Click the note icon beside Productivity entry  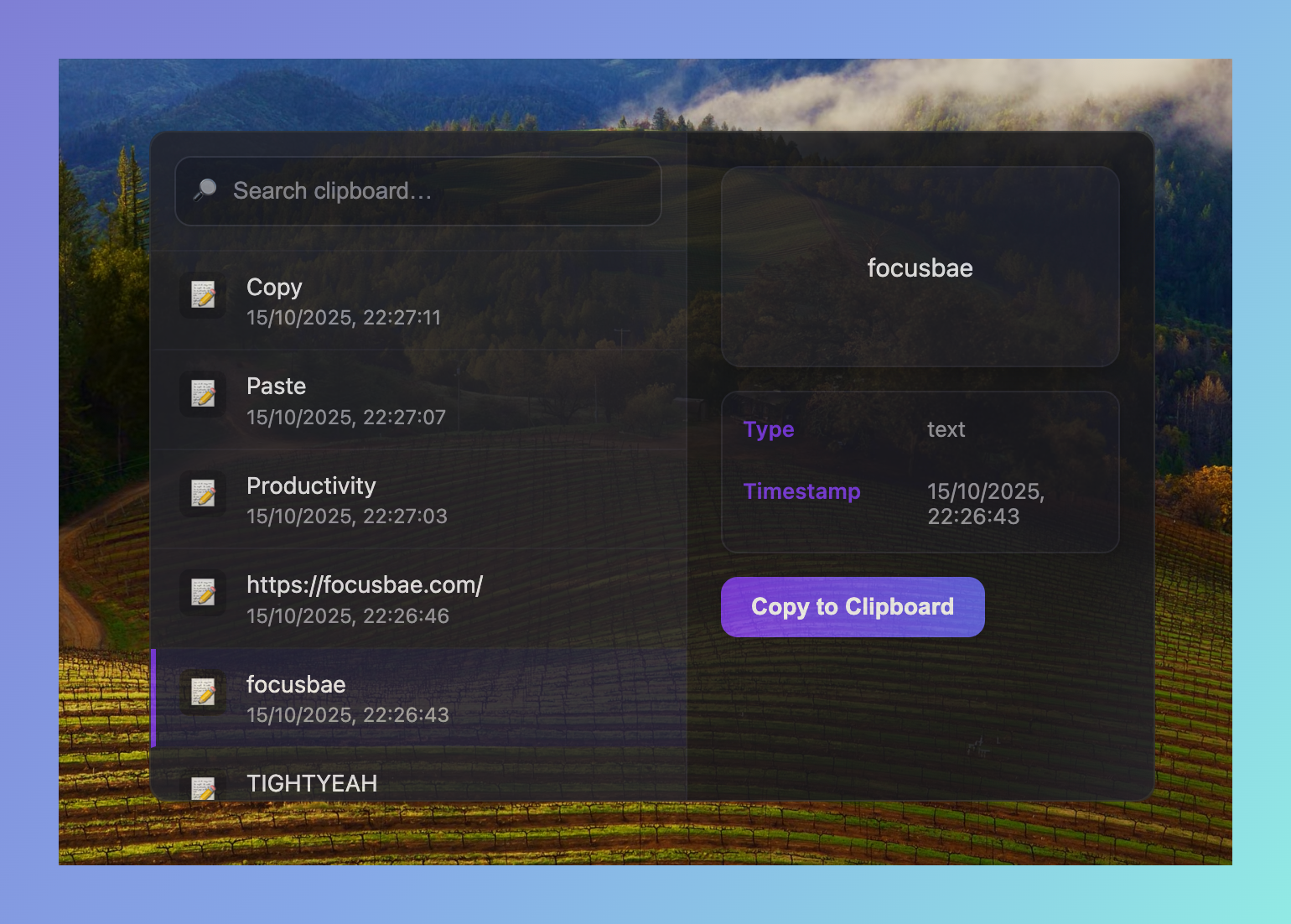point(204,494)
